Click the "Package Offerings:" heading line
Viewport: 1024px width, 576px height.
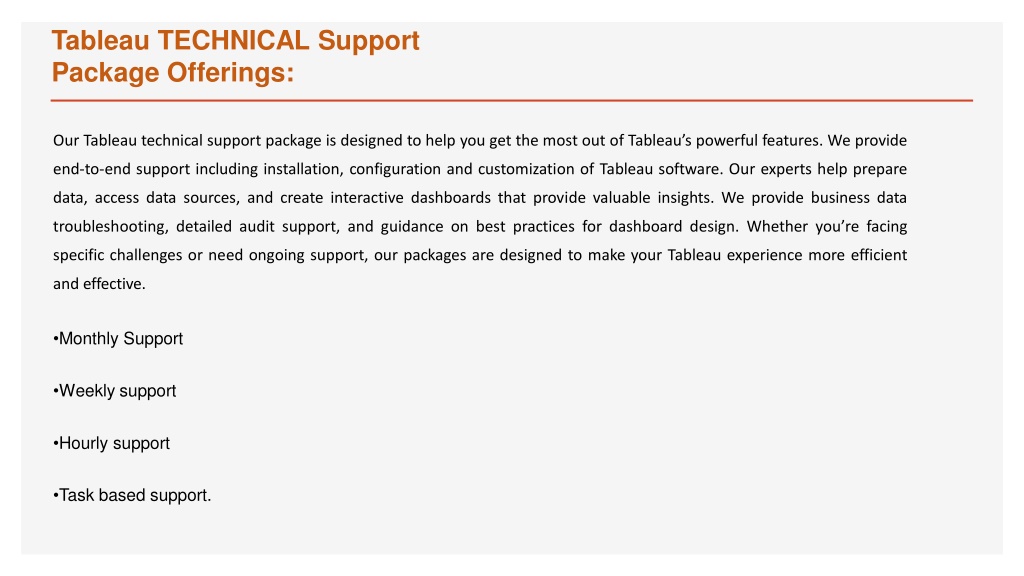coord(173,73)
